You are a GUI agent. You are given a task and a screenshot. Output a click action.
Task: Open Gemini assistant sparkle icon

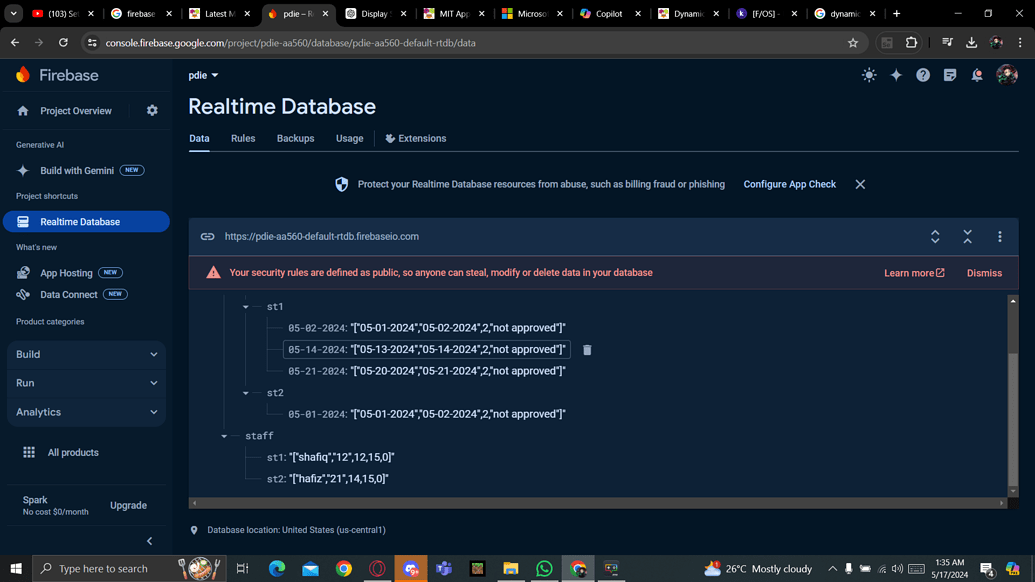click(x=896, y=74)
